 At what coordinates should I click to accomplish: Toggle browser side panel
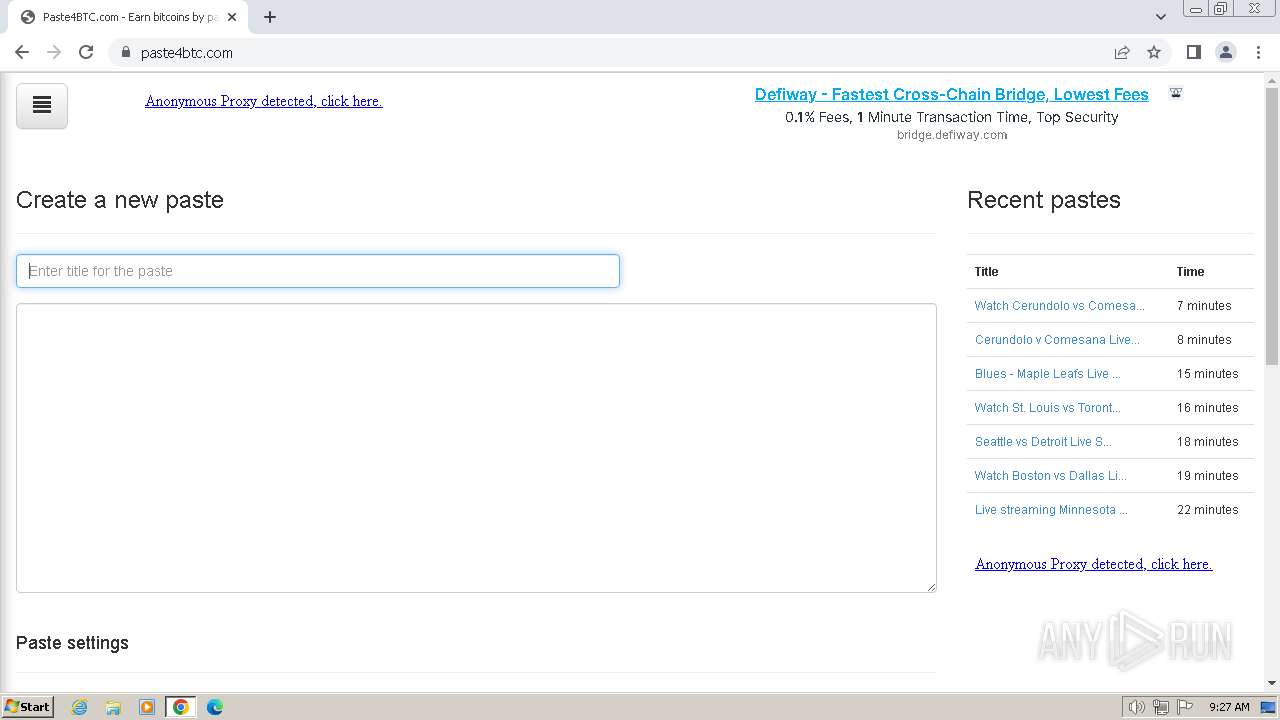point(1193,52)
